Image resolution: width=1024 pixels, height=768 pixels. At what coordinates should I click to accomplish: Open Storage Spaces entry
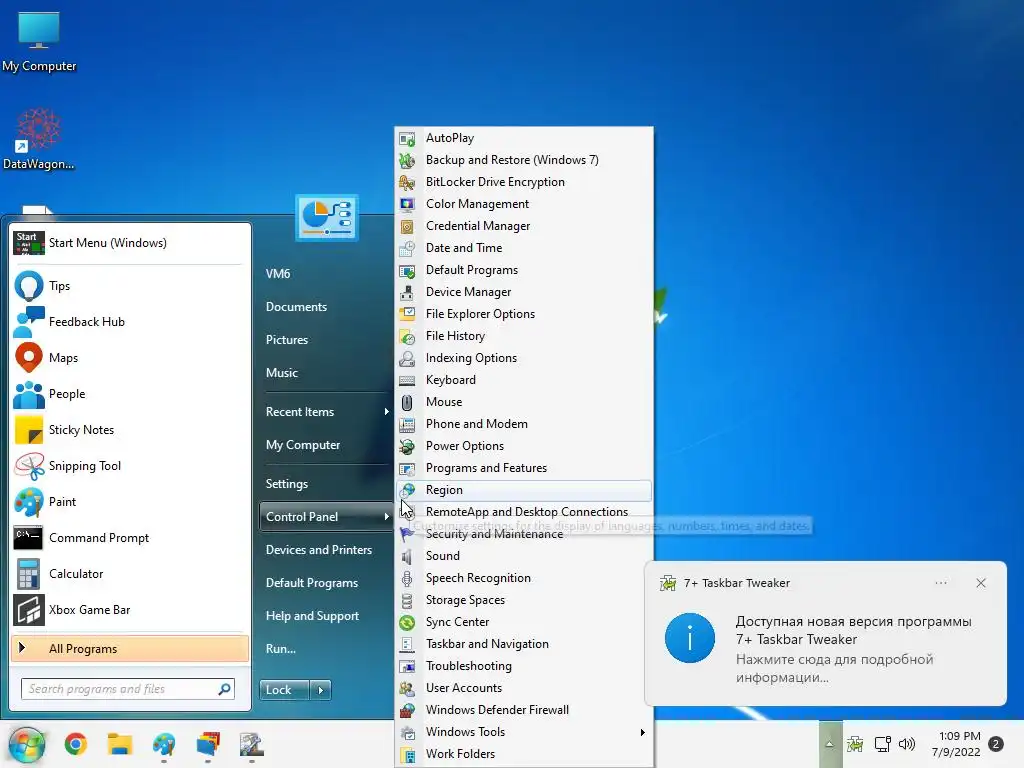(x=524, y=600)
